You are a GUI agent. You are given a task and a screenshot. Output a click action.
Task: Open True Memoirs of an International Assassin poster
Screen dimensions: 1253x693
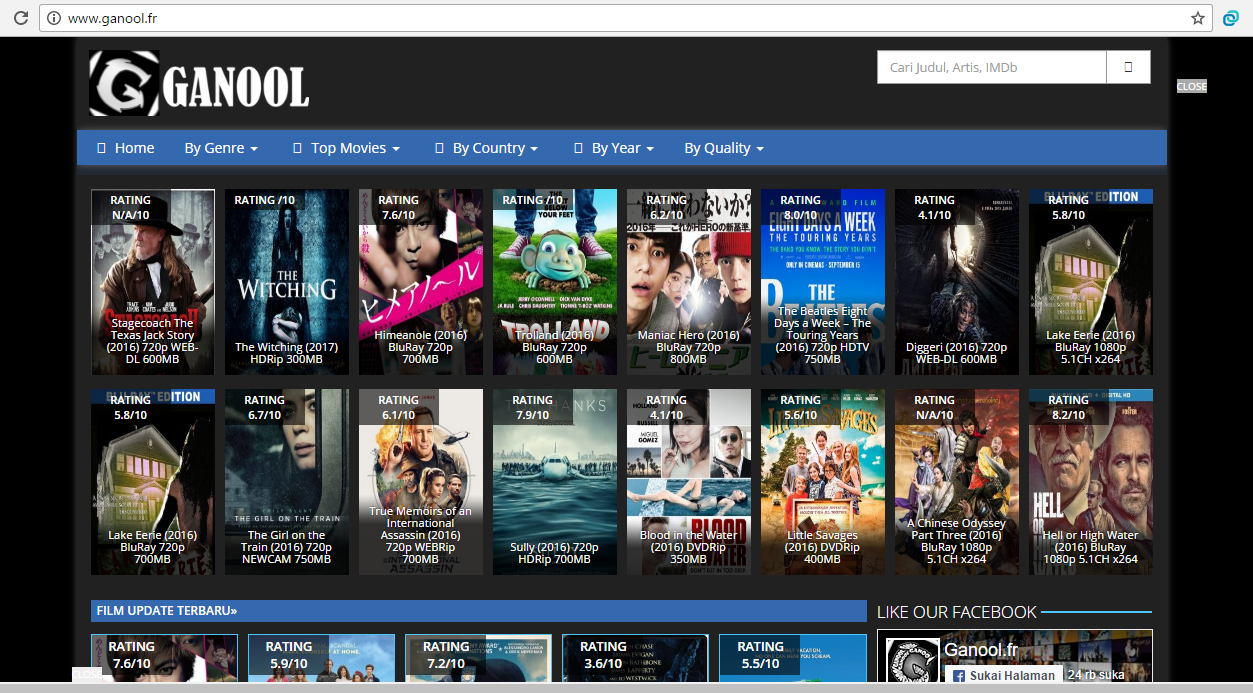pyautogui.click(x=421, y=482)
